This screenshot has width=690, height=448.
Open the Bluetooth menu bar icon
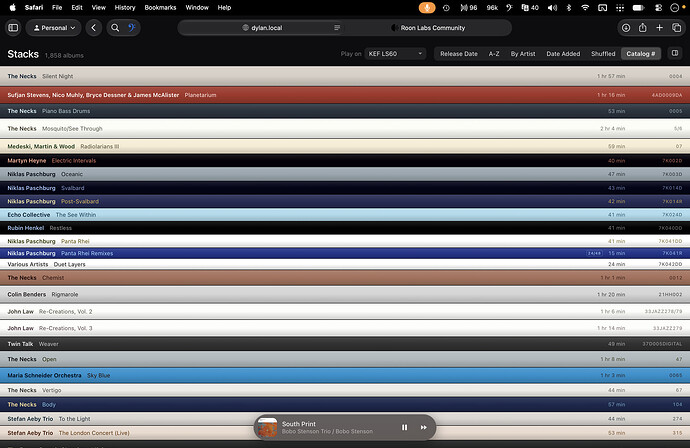[569, 7]
